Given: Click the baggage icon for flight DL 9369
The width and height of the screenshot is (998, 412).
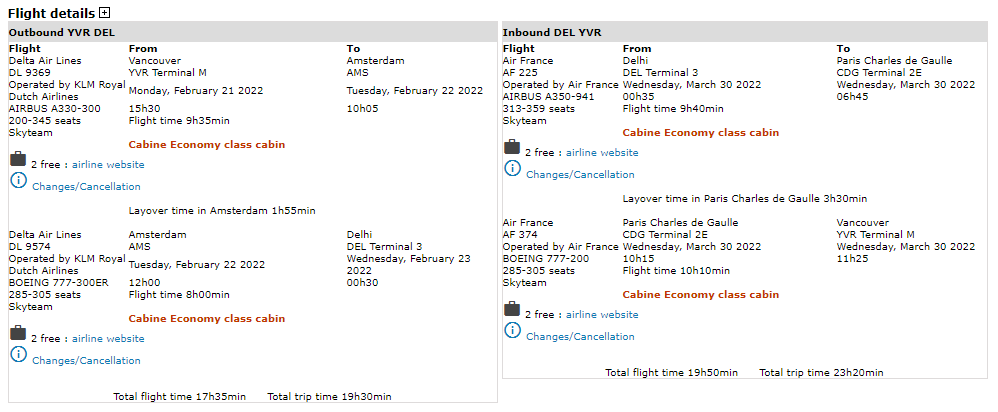Looking at the screenshot, I should coord(18,160).
